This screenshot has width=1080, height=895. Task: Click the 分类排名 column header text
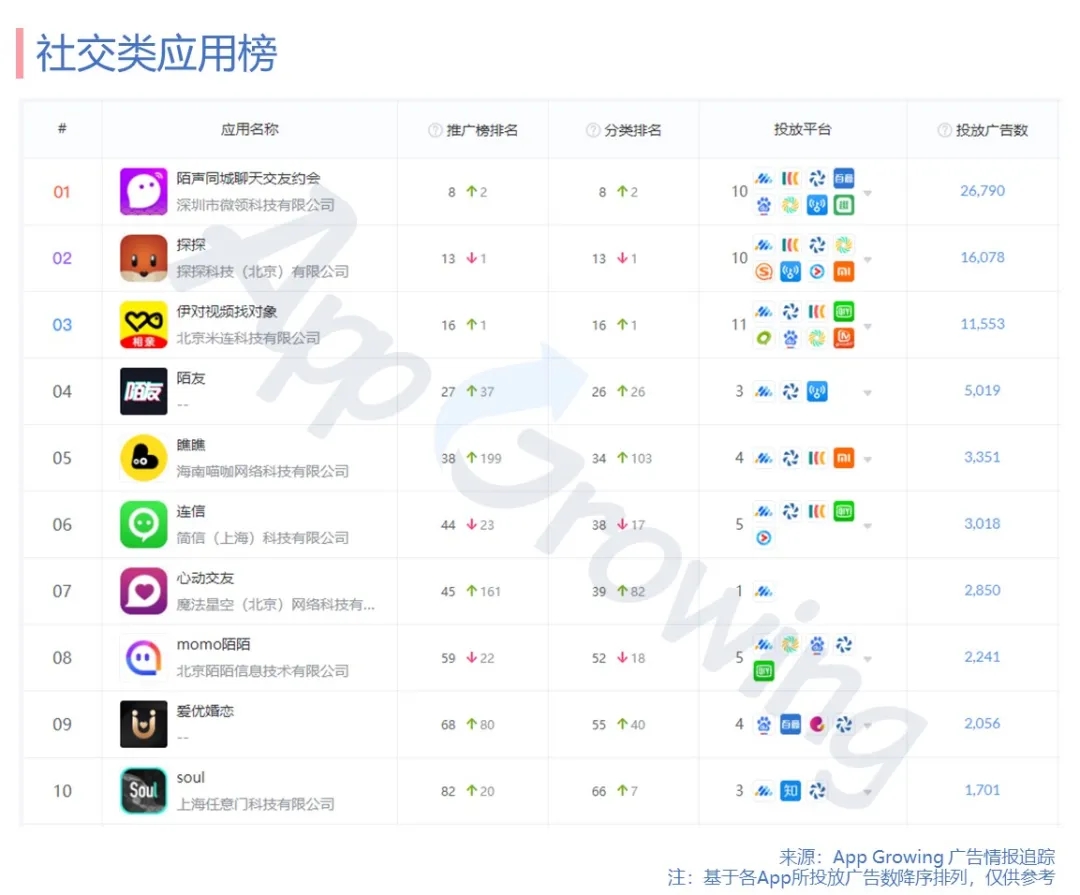click(x=633, y=130)
